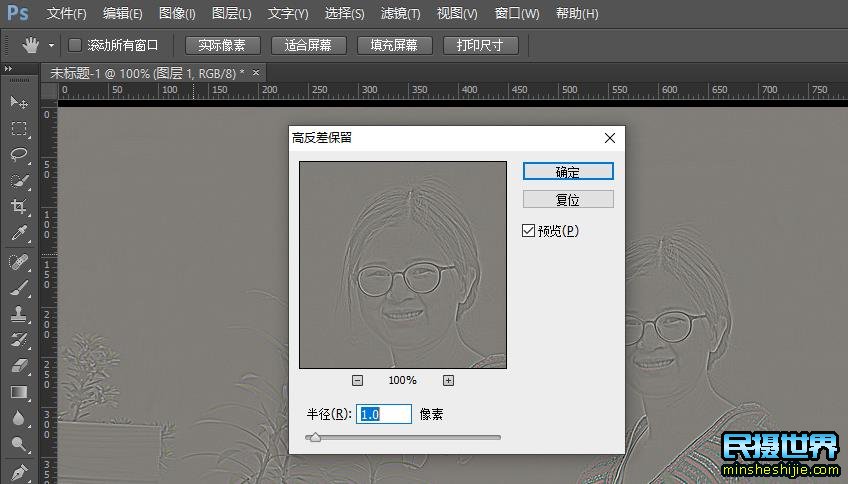Open the 窗口(W) menu

[x=517, y=14]
